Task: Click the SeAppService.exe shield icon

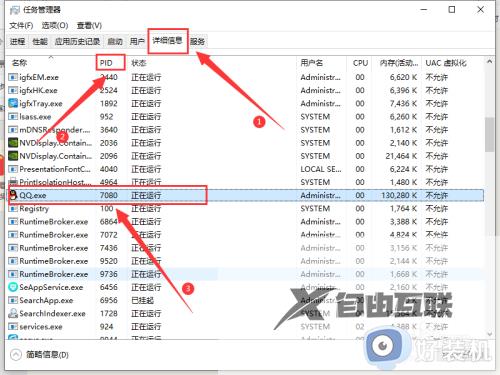Action: click(13, 287)
